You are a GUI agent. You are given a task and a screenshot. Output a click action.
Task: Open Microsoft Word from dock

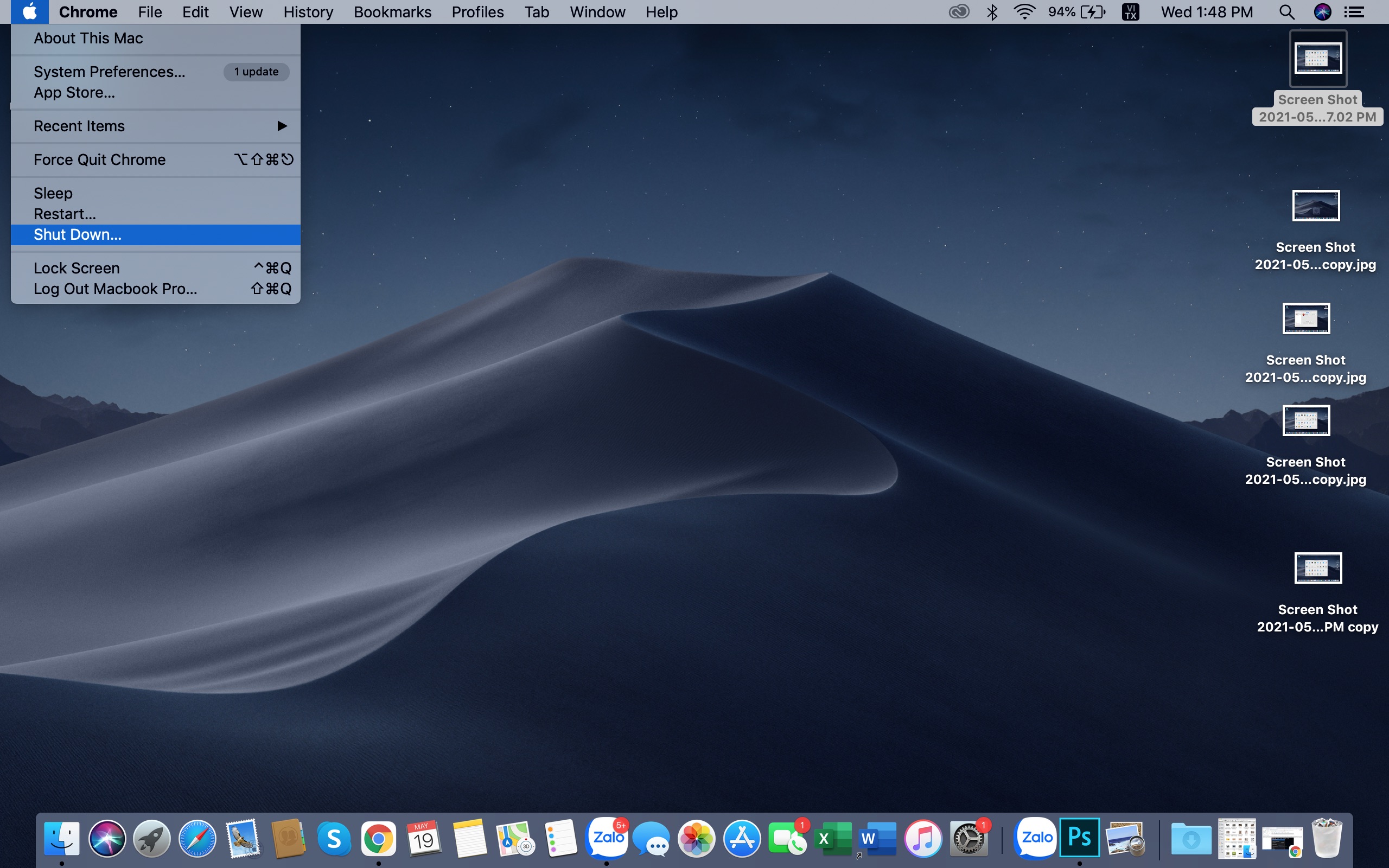[x=877, y=839]
